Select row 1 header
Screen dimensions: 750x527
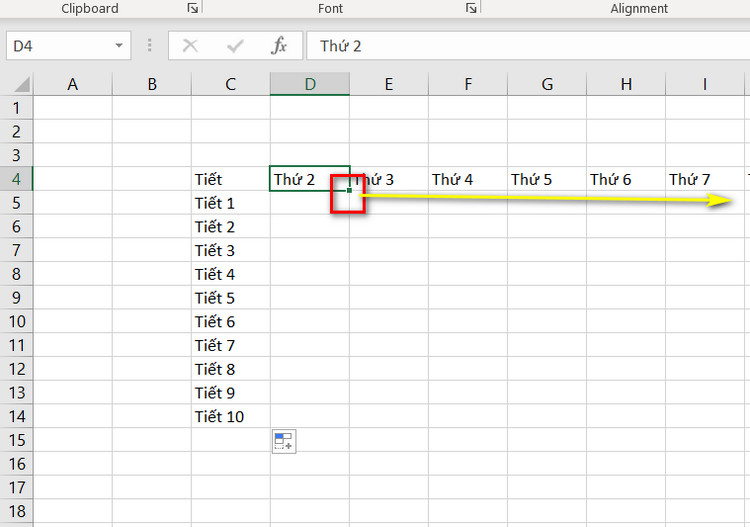[16, 108]
